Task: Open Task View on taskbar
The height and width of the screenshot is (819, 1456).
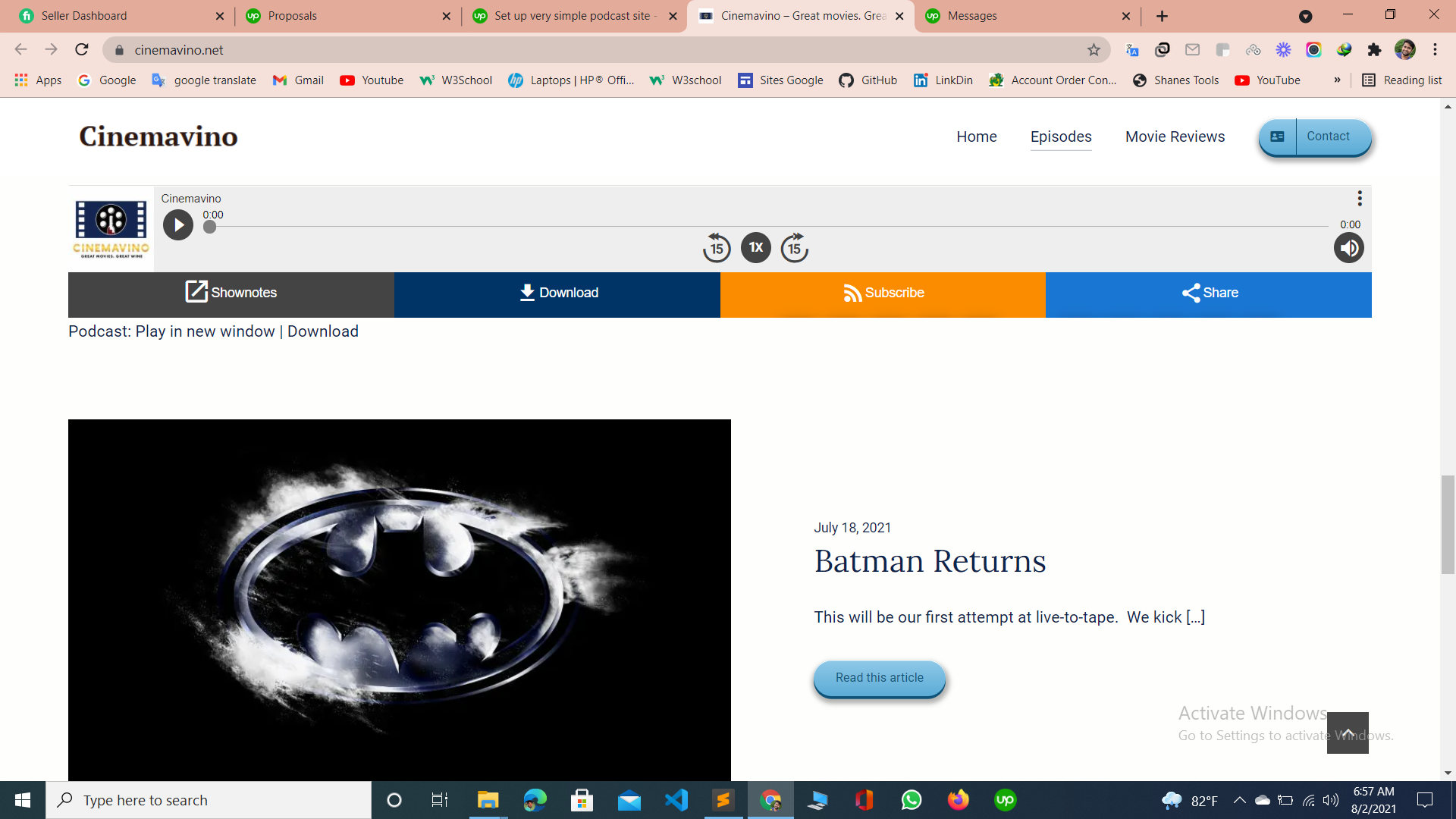Action: coord(440,800)
